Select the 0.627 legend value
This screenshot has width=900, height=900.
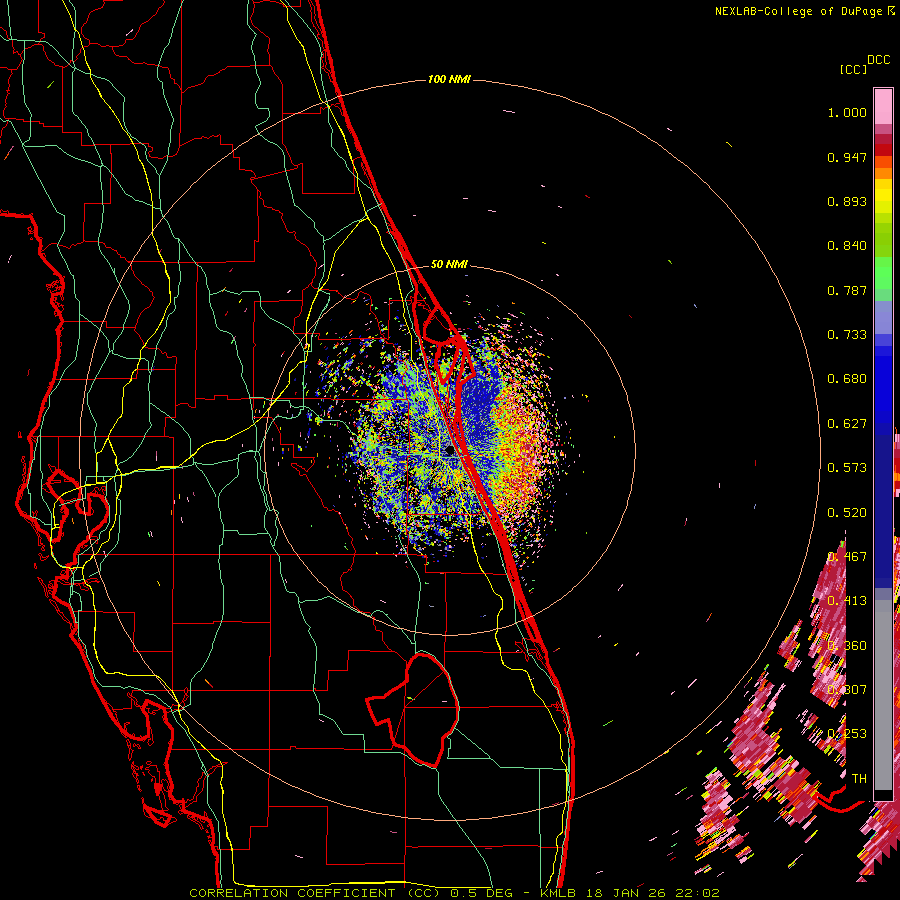[847, 424]
